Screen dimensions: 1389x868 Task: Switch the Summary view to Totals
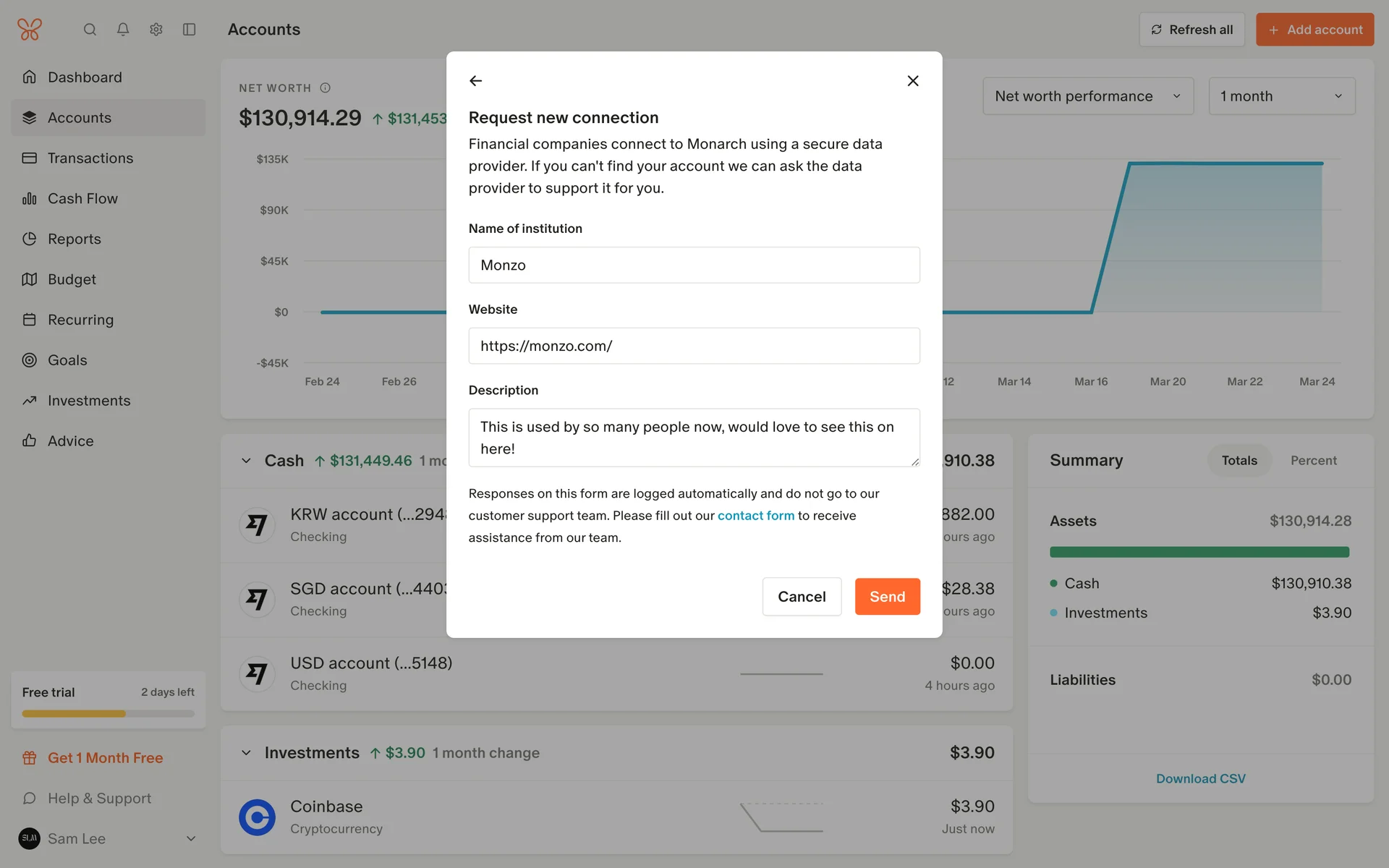pos(1239,461)
